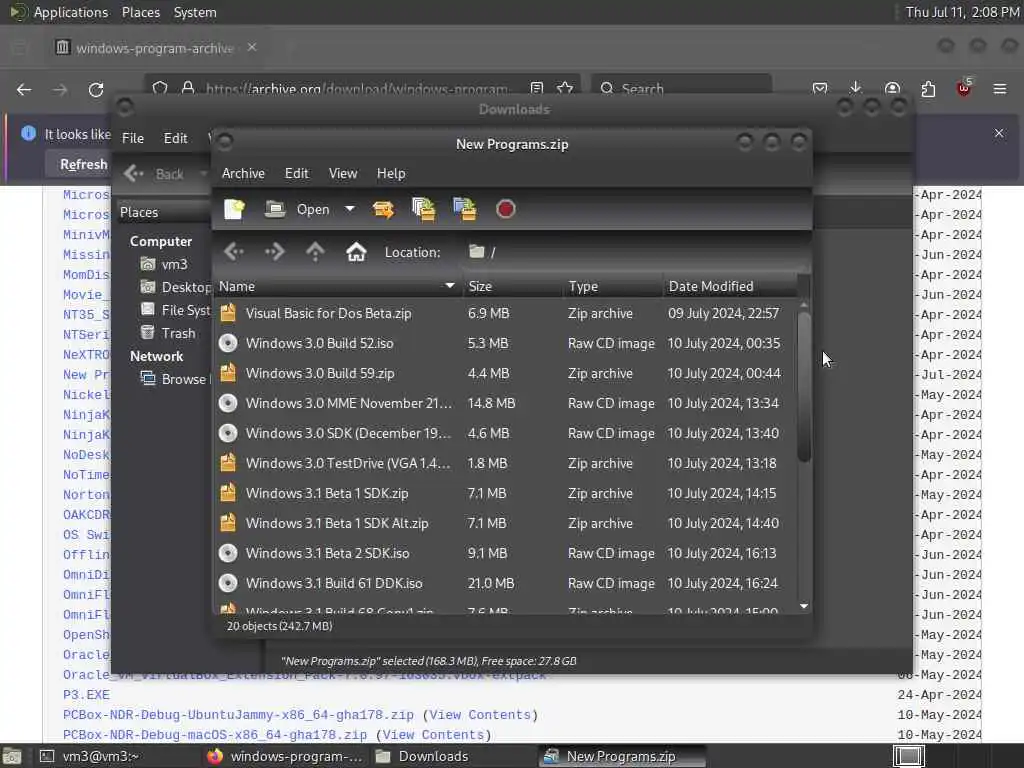The width and height of the screenshot is (1024, 768).
Task: Select Windows 3.0 Build 52.iso
Action: click(x=505, y=344)
